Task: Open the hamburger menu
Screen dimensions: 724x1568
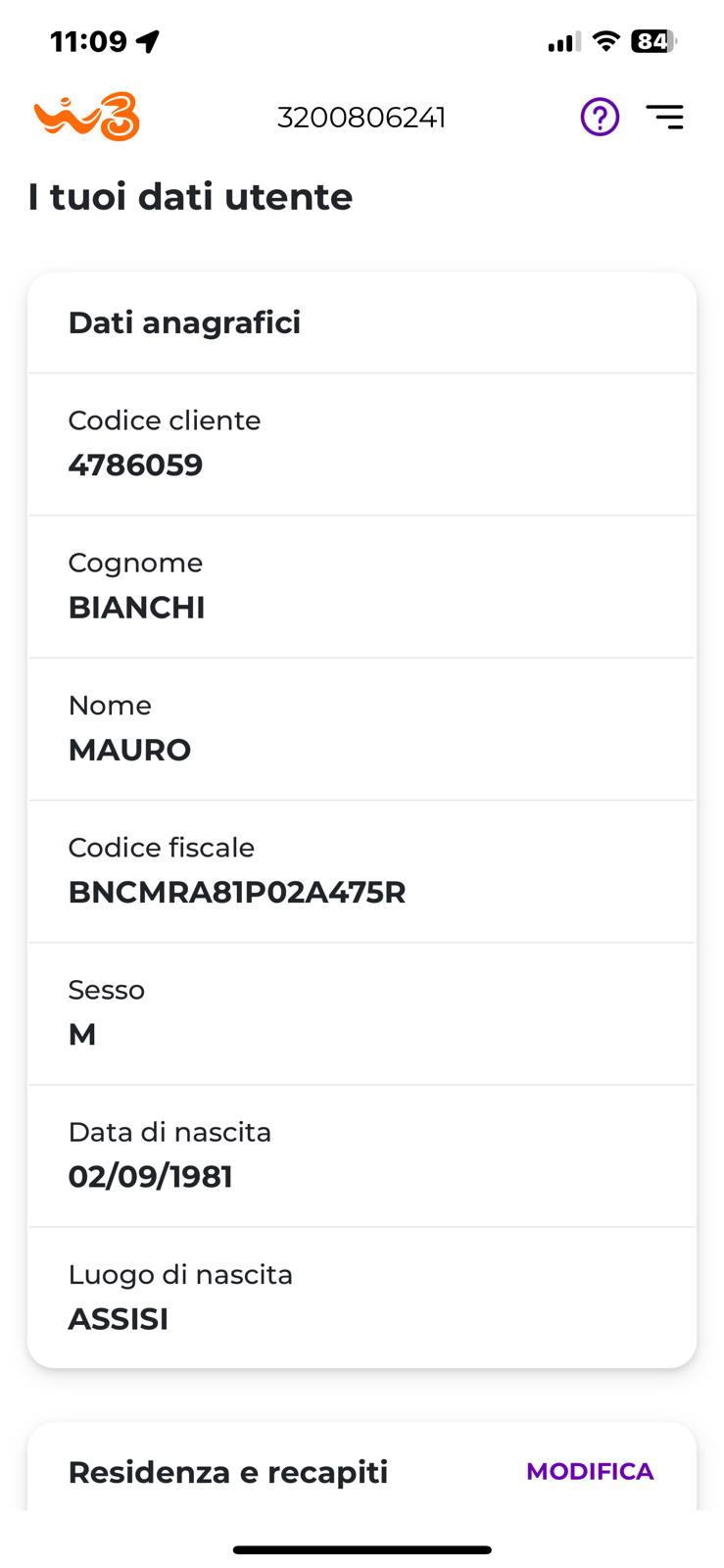Action: pos(665,118)
